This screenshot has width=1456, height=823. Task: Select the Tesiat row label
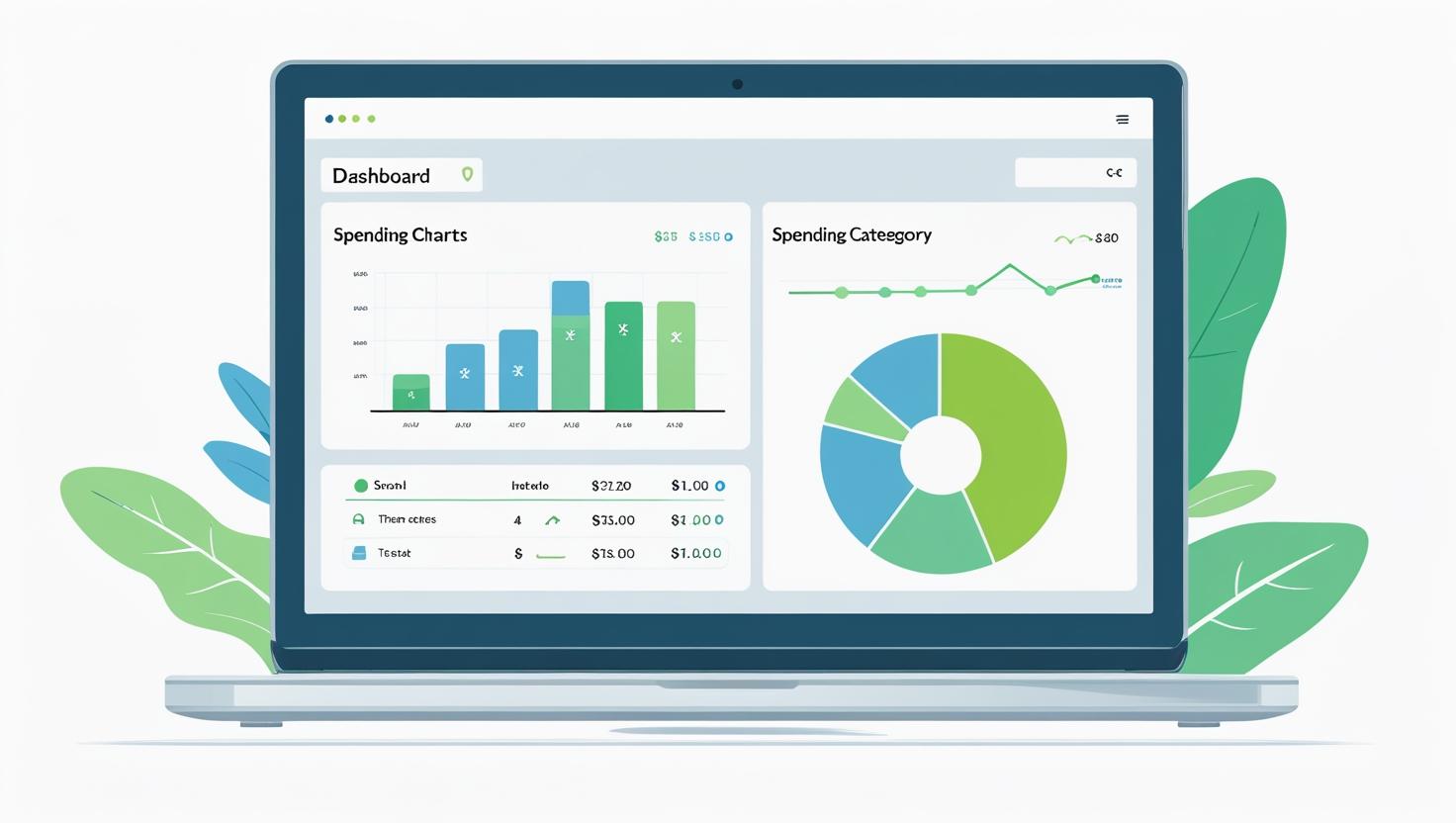(x=395, y=553)
